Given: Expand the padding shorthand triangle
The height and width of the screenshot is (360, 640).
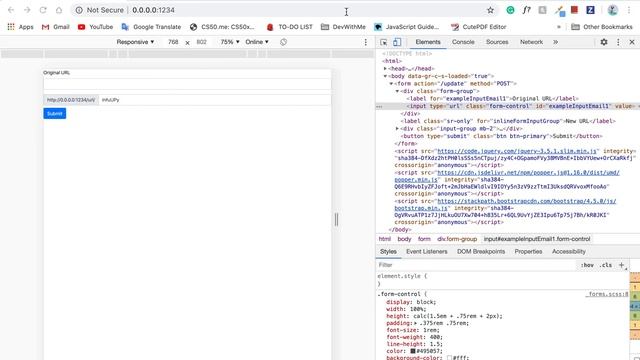Looking at the screenshot, I should 416,323.
